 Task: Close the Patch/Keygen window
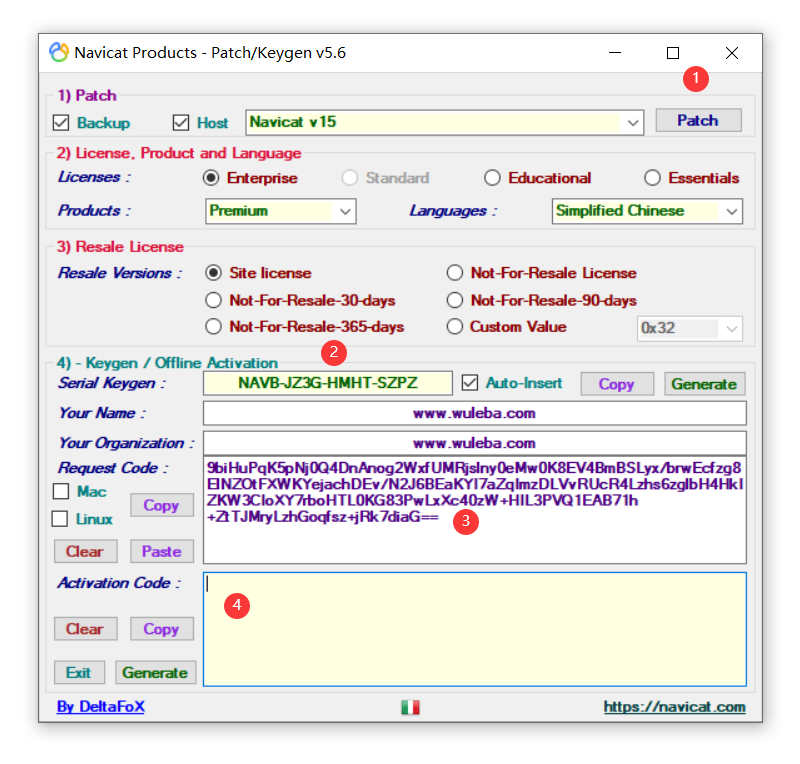click(732, 53)
